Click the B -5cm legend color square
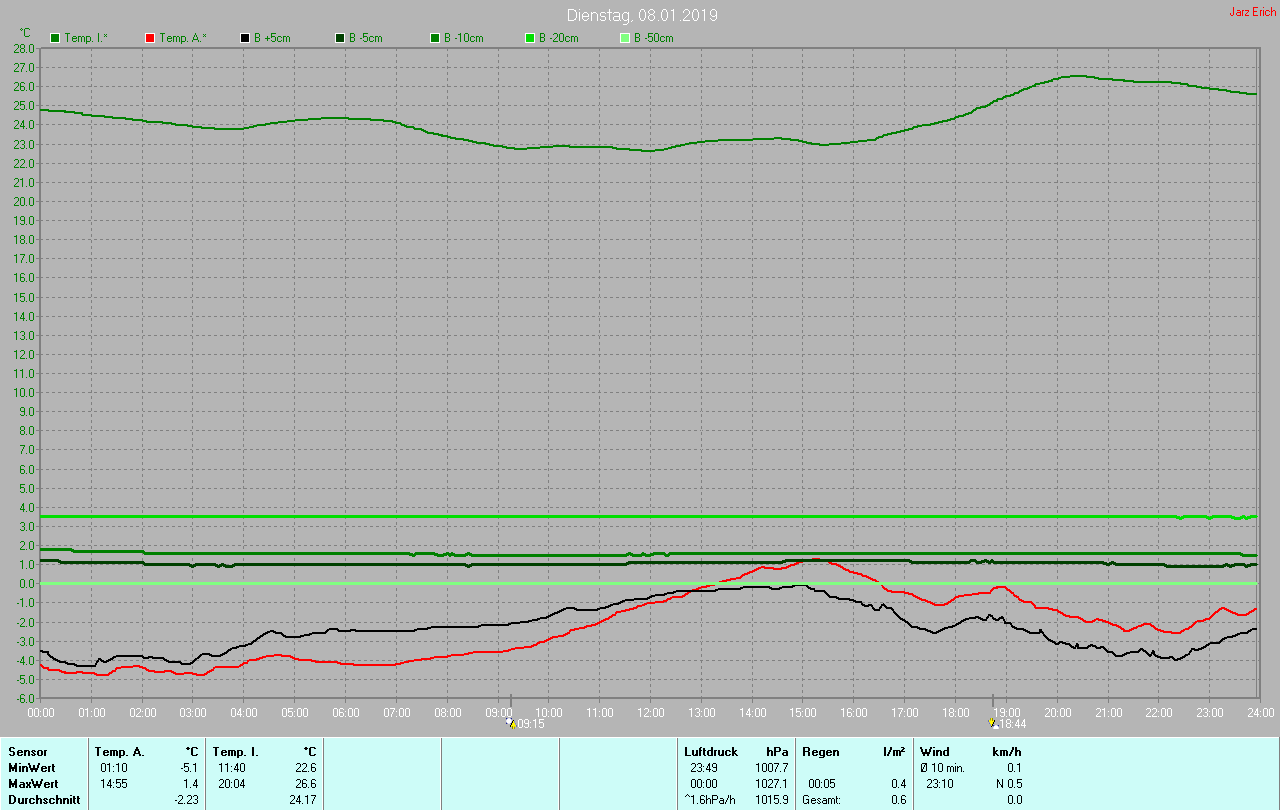The width and height of the screenshot is (1280, 810). coord(340,38)
